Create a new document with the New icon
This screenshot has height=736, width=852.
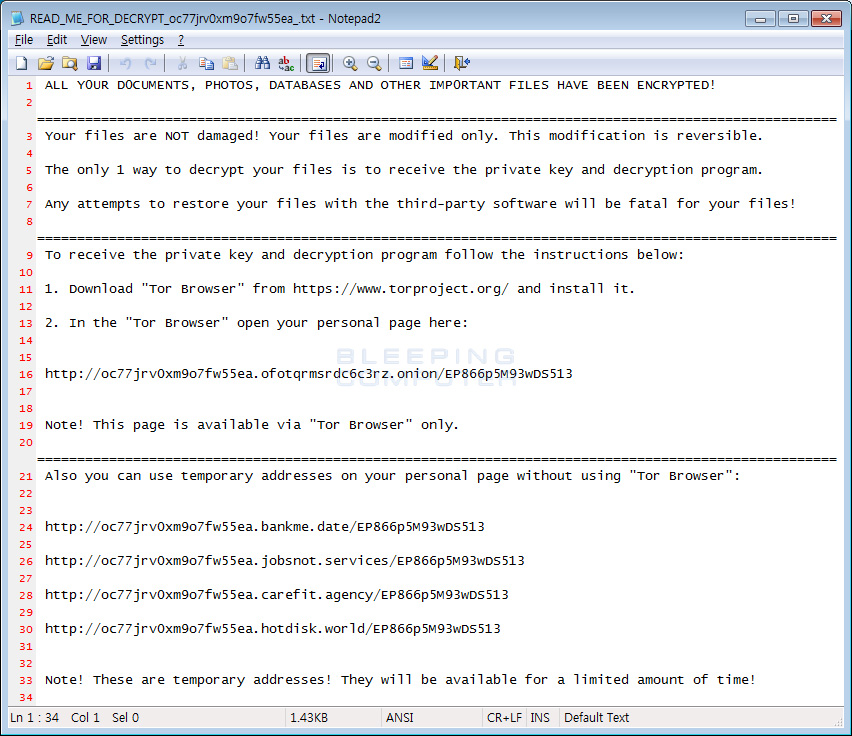[22, 64]
